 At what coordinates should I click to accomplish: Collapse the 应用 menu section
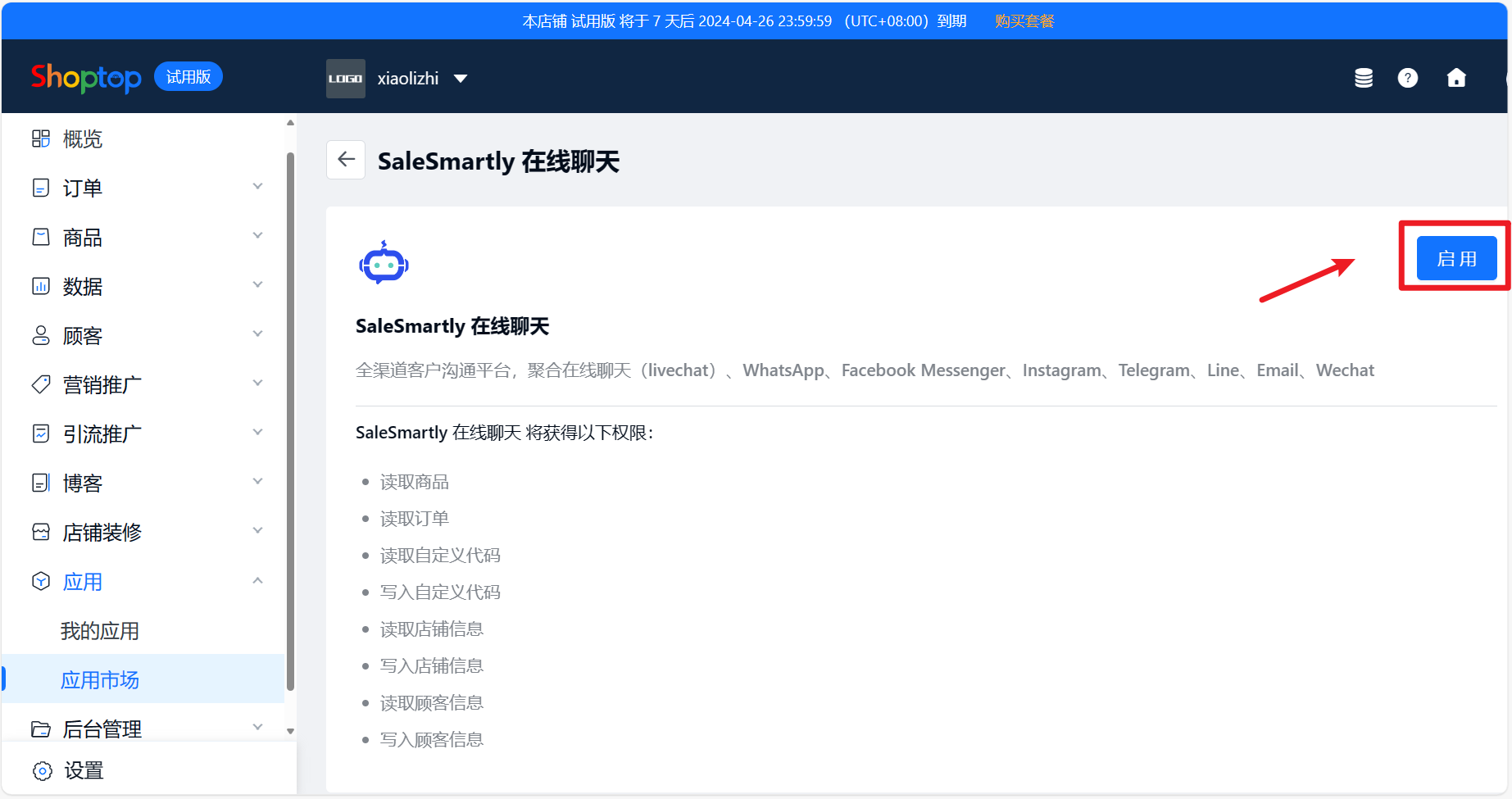point(257,581)
